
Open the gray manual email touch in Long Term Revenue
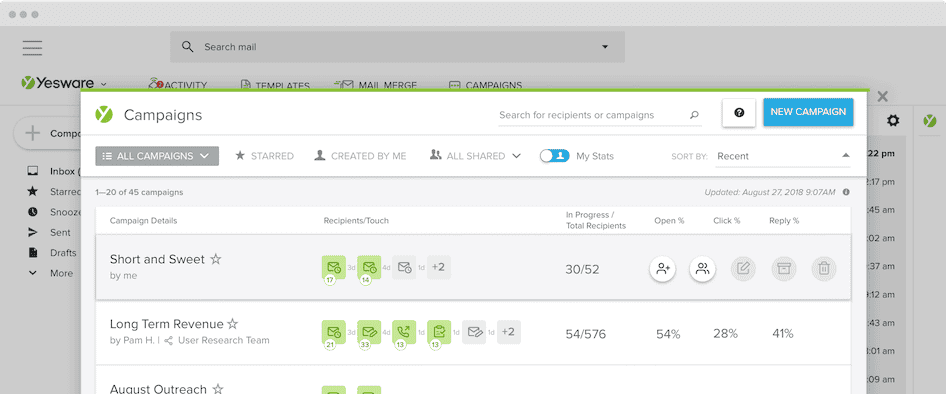pyautogui.click(x=474, y=332)
